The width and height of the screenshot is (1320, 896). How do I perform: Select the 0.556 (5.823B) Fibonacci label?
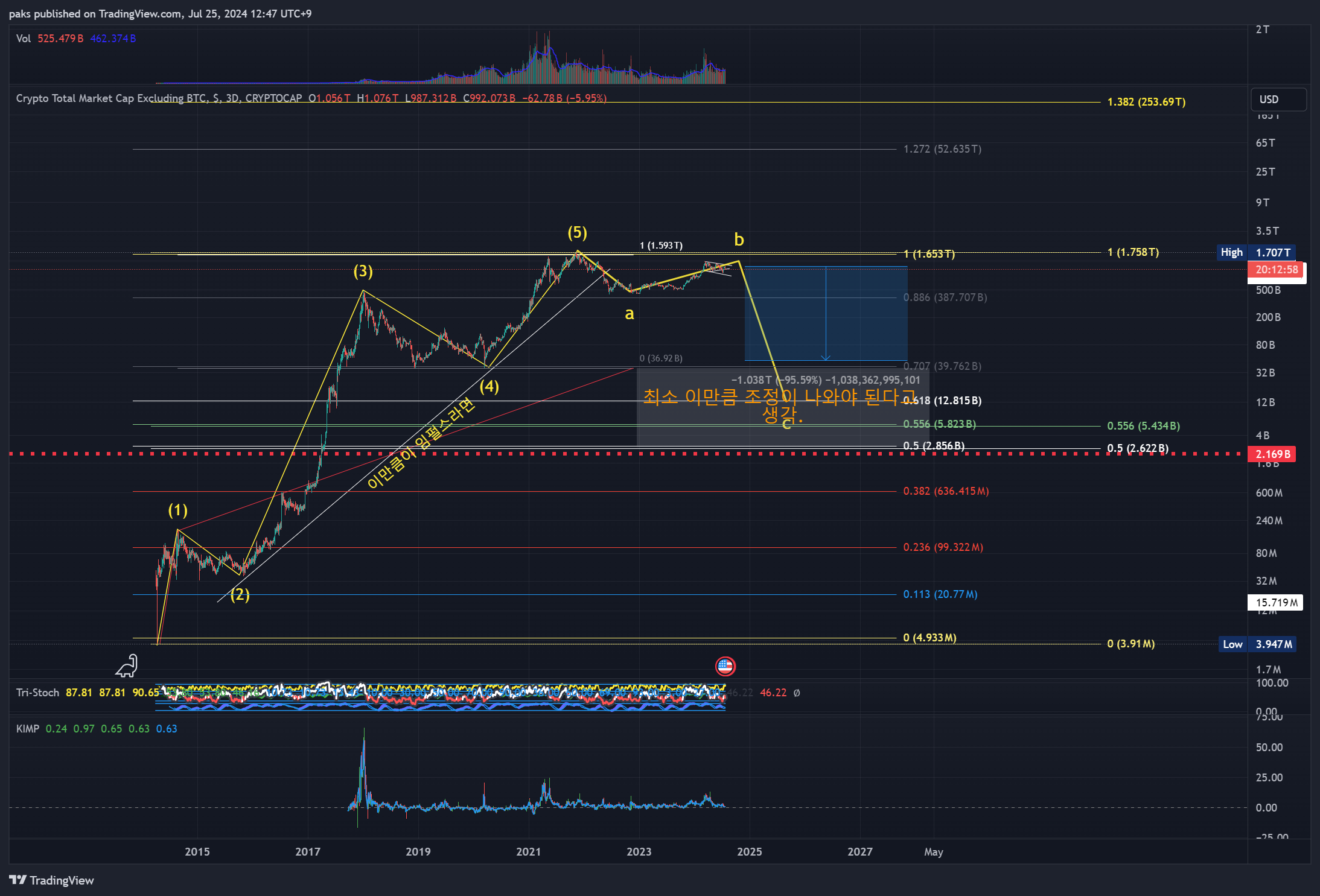coord(939,424)
